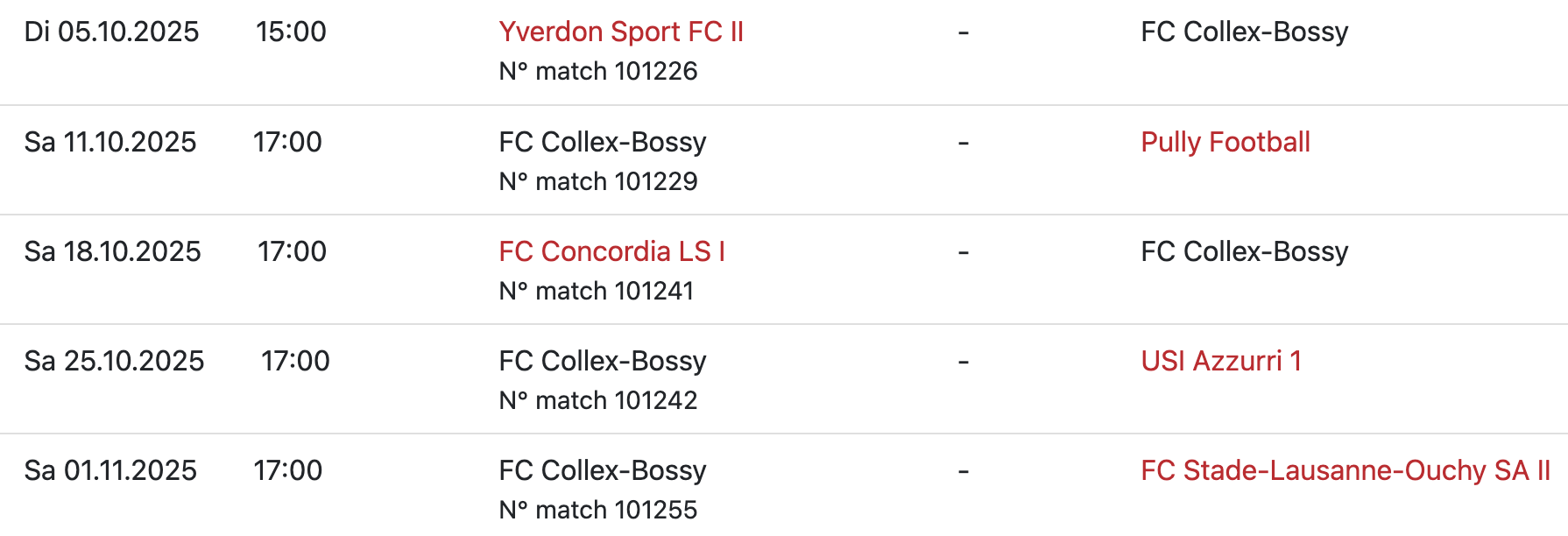Click match number 101242
1568x536 pixels.
(x=597, y=400)
